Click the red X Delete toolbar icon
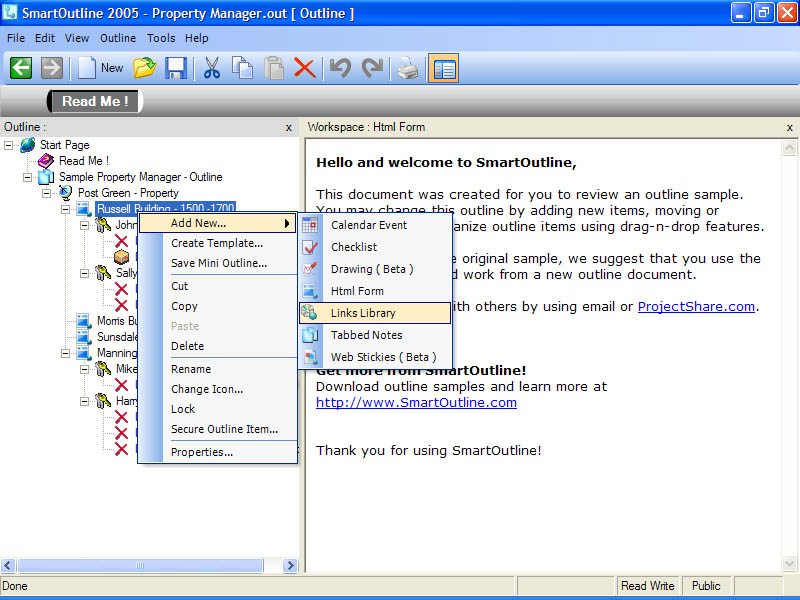Viewport: 800px width, 600px height. click(x=305, y=68)
